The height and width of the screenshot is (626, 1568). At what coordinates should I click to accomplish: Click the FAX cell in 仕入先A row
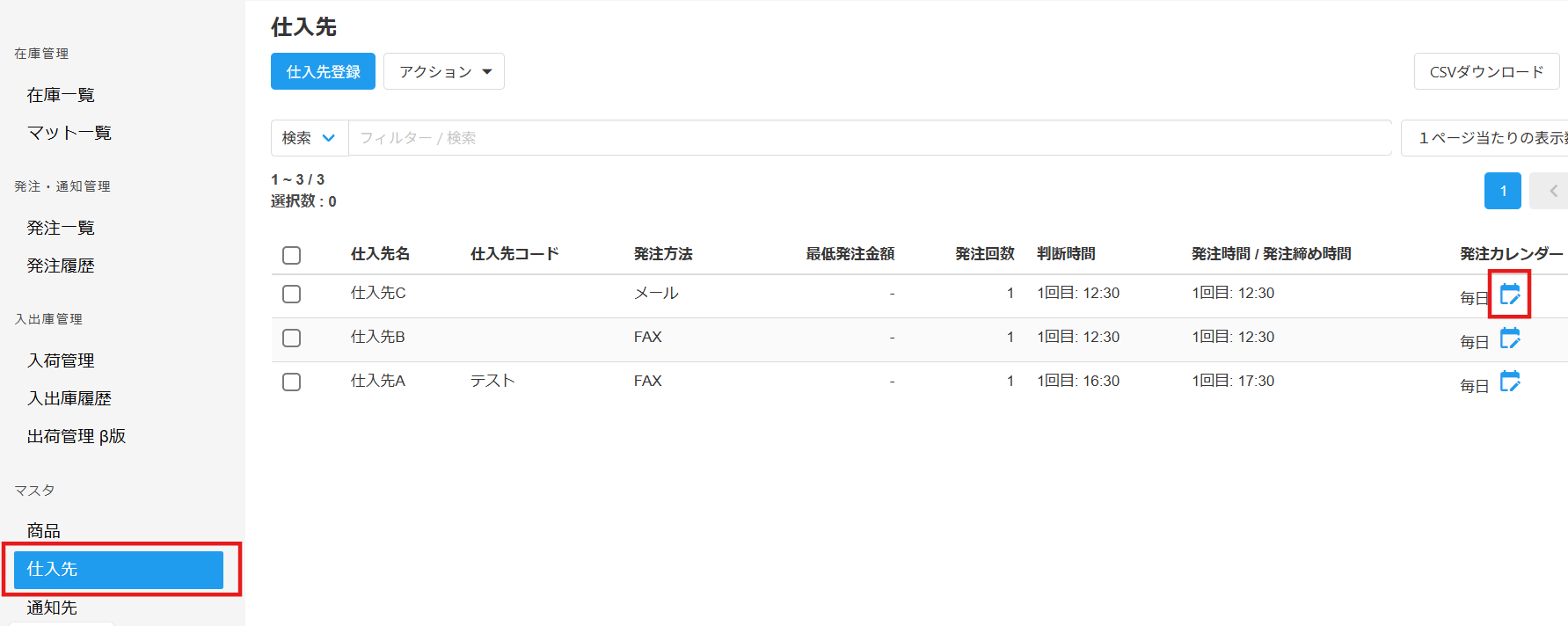pyautogui.click(x=648, y=381)
